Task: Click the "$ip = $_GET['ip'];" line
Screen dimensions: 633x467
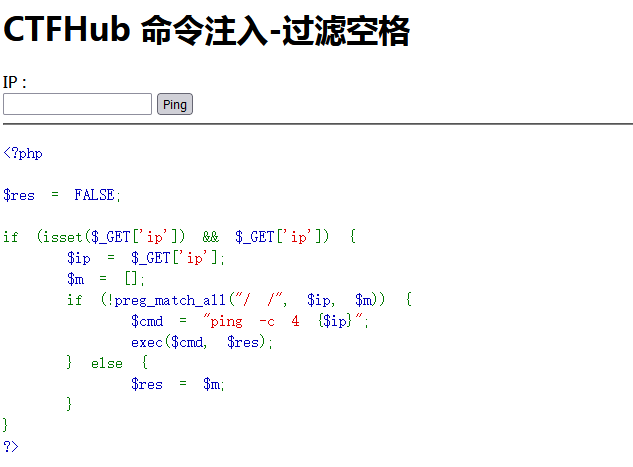Action: pos(146,258)
